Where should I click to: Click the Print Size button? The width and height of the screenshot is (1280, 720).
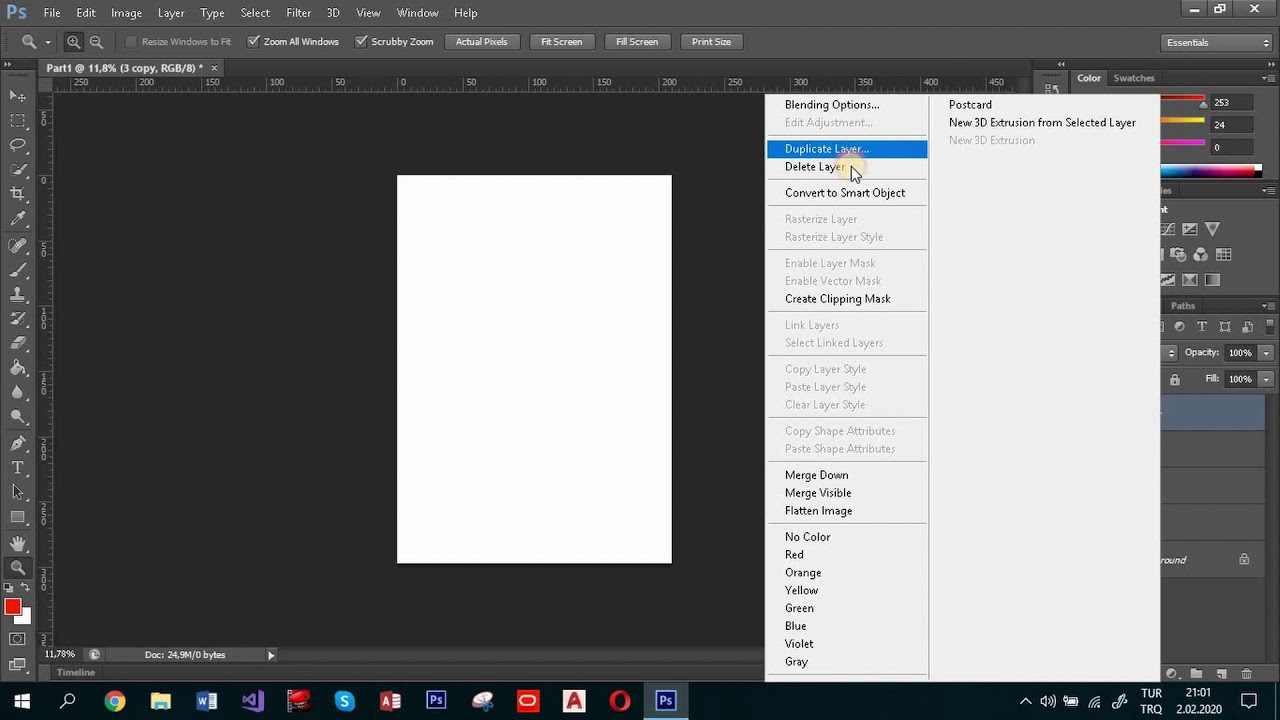pos(711,42)
